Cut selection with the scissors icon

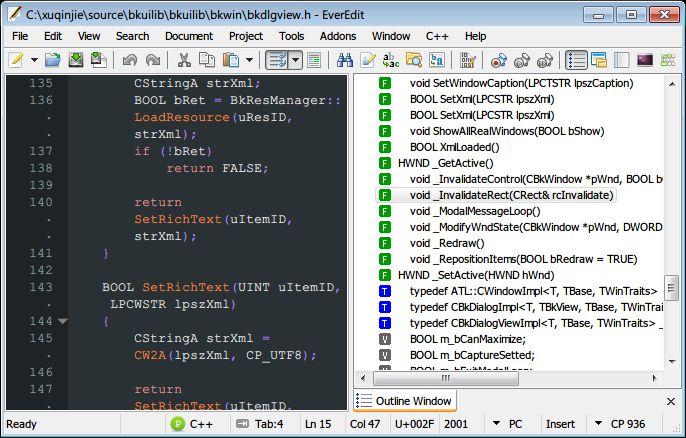tap(184, 60)
